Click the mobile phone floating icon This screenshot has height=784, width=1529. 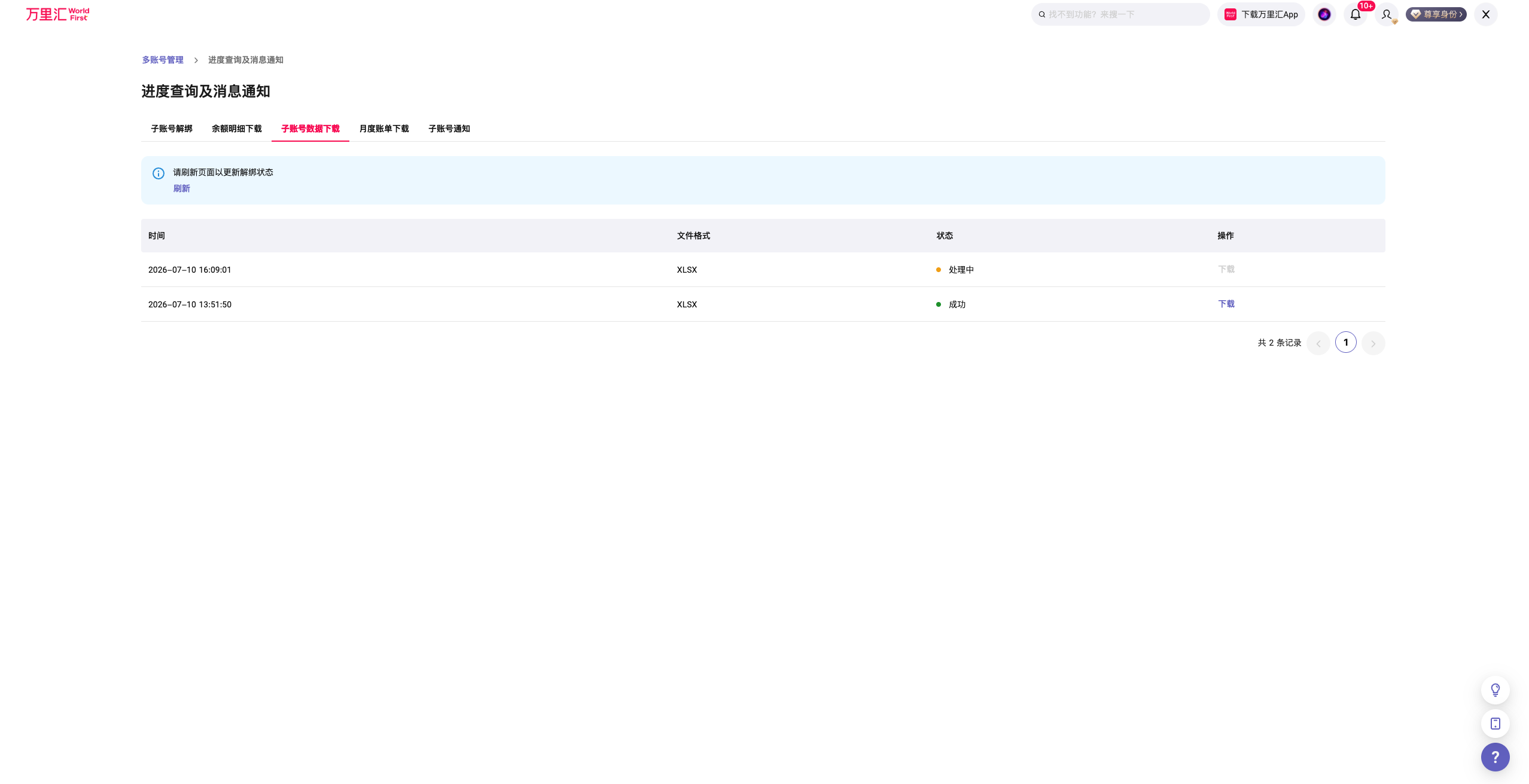coord(1495,724)
